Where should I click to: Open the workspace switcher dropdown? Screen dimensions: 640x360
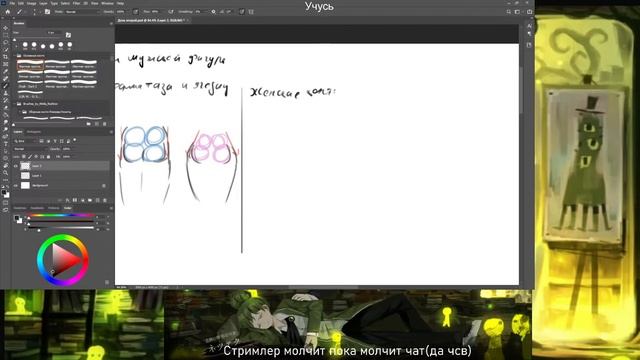pyautogui.click(x=517, y=12)
